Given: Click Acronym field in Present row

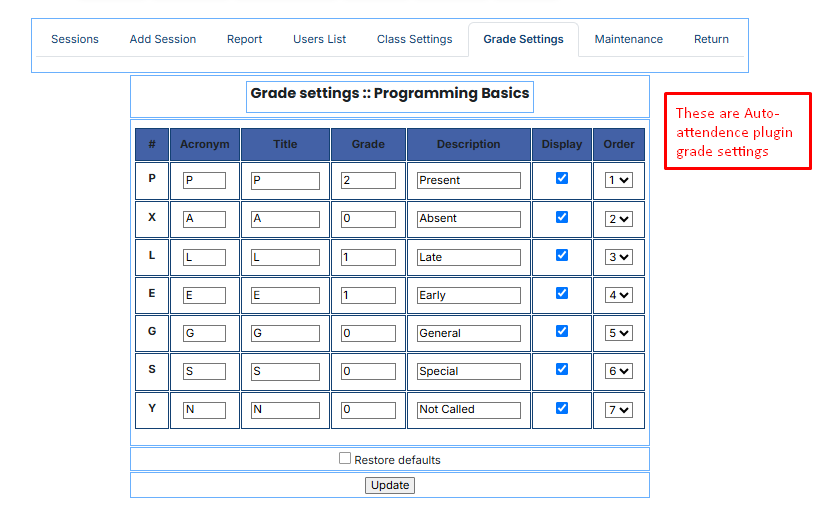Looking at the screenshot, I should (204, 181).
